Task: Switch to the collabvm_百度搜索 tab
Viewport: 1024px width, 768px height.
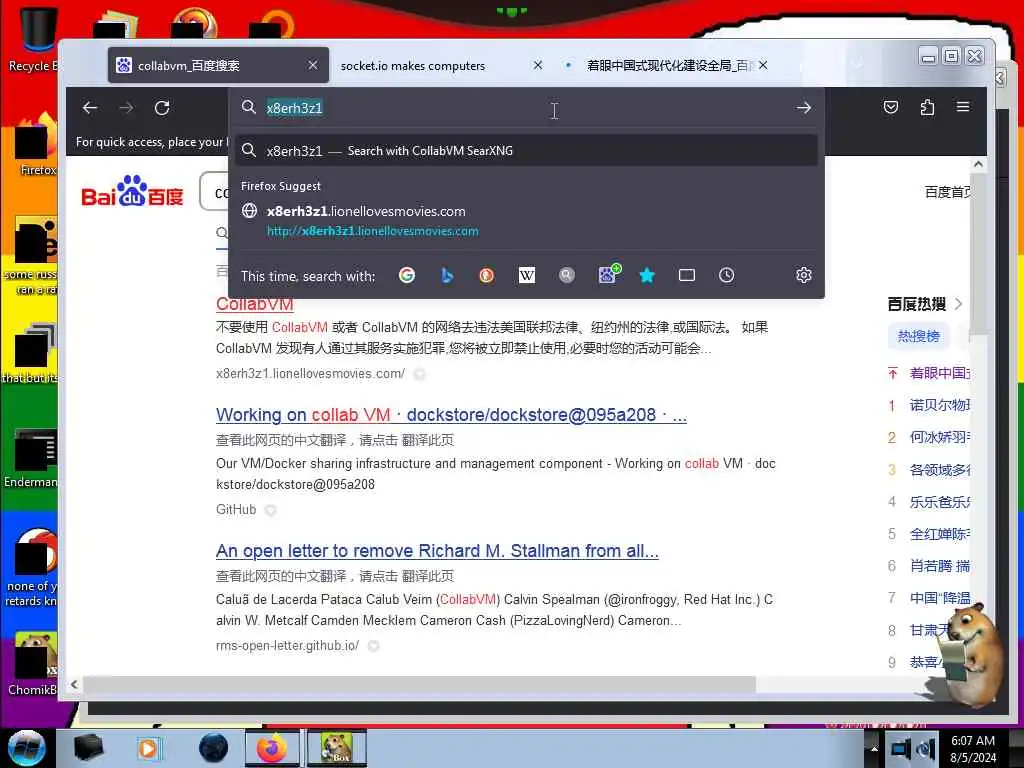Action: point(218,65)
